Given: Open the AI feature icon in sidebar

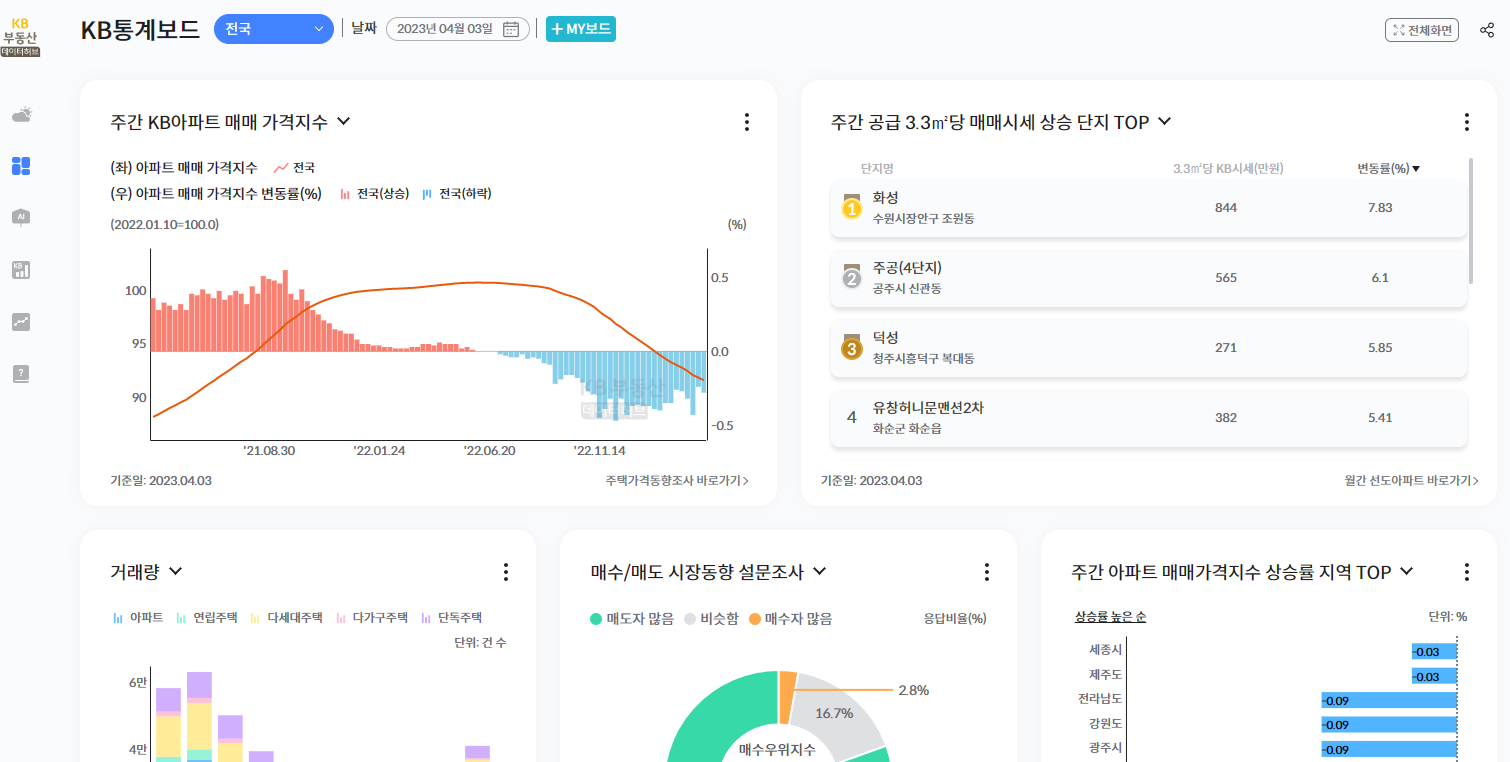Looking at the screenshot, I should pos(21,217).
